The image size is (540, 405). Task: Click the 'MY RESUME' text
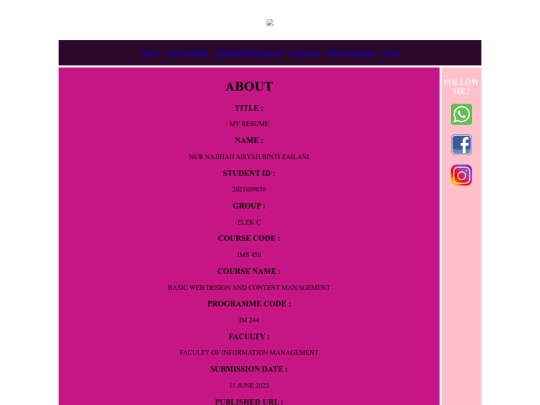(249, 124)
